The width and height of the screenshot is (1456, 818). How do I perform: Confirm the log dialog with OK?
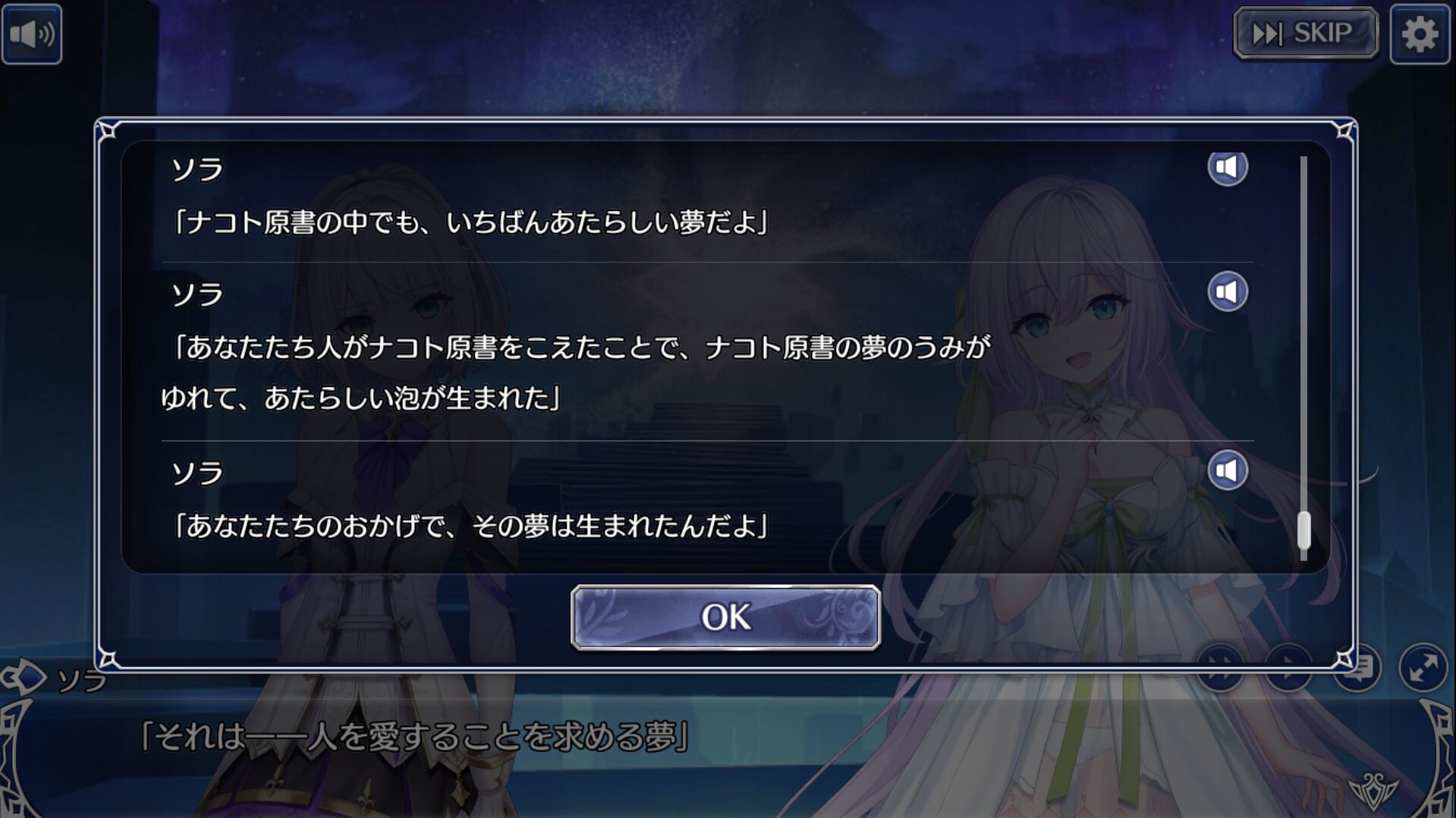[725, 617]
